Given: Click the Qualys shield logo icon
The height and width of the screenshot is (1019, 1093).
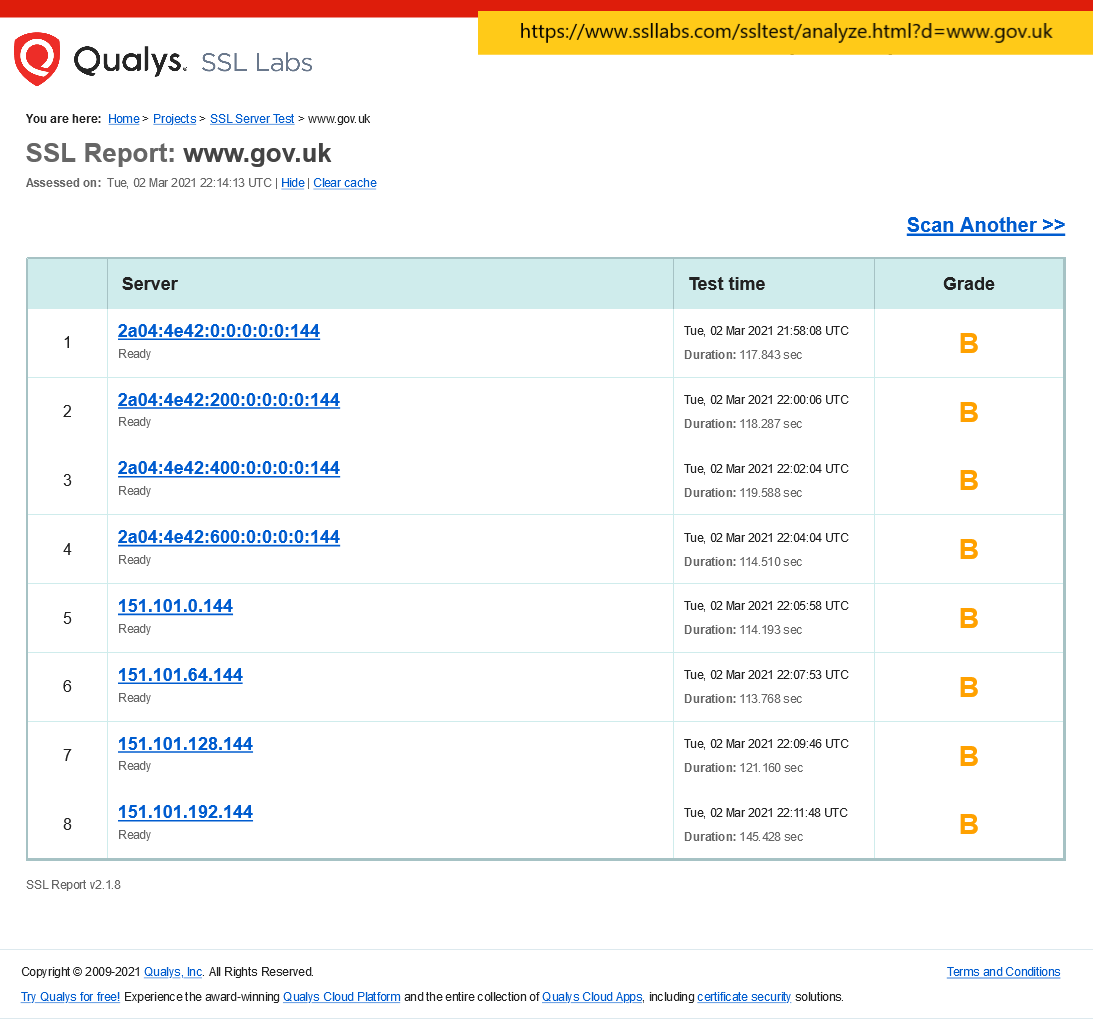Looking at the screenshot, I should click(x=37, y=59).
